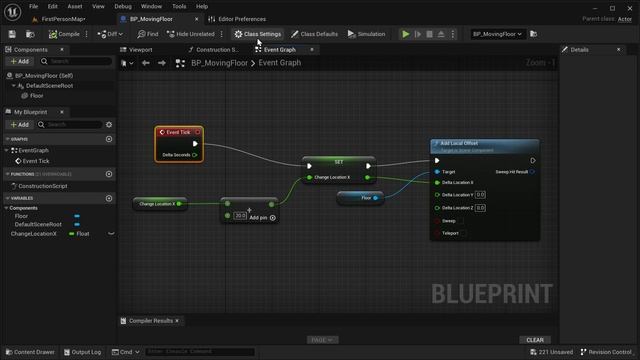Stop the play session
This screenshot has width=640, height=360.
point(429,34)
